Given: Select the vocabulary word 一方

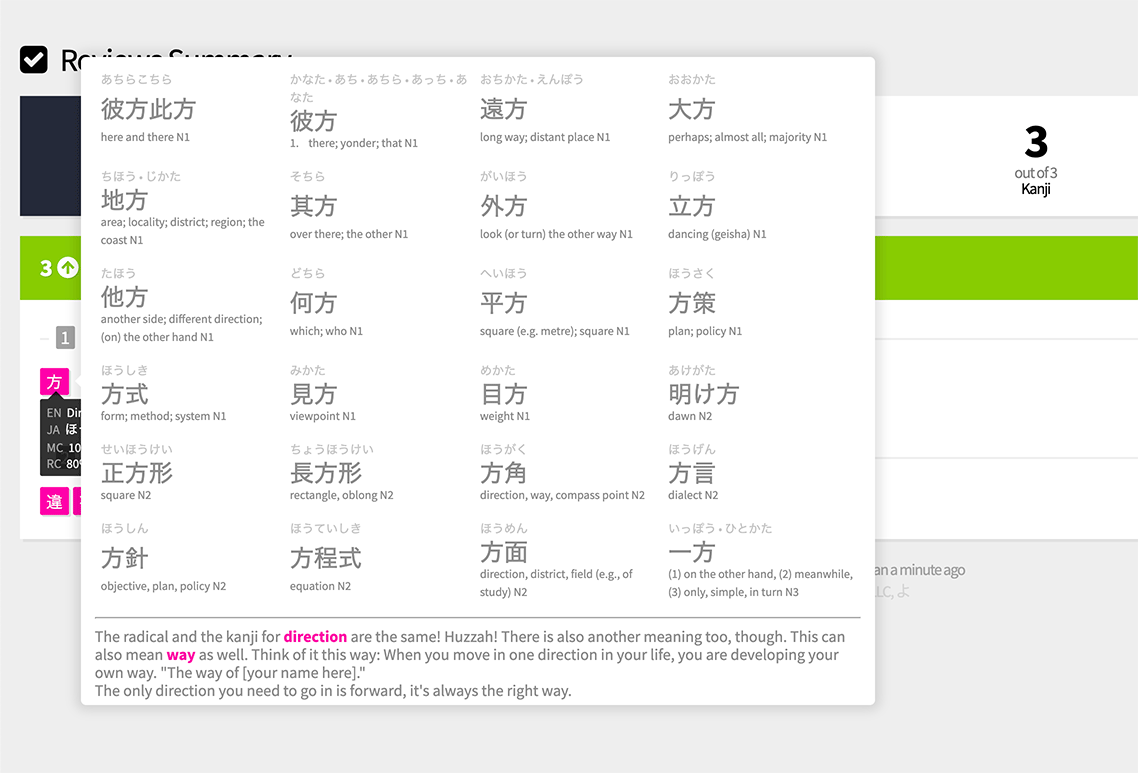Looking at the screenshot, I should click(692, 552).
